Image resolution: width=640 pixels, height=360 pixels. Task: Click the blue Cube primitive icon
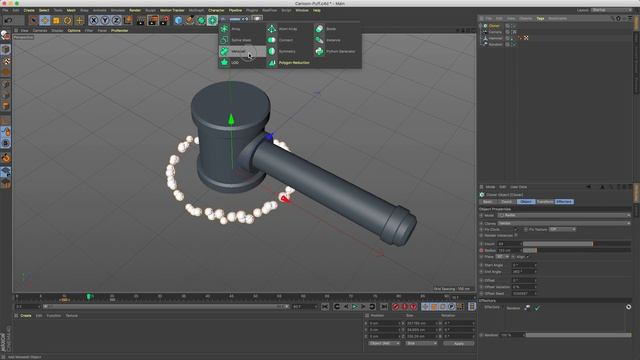[178, 20]
